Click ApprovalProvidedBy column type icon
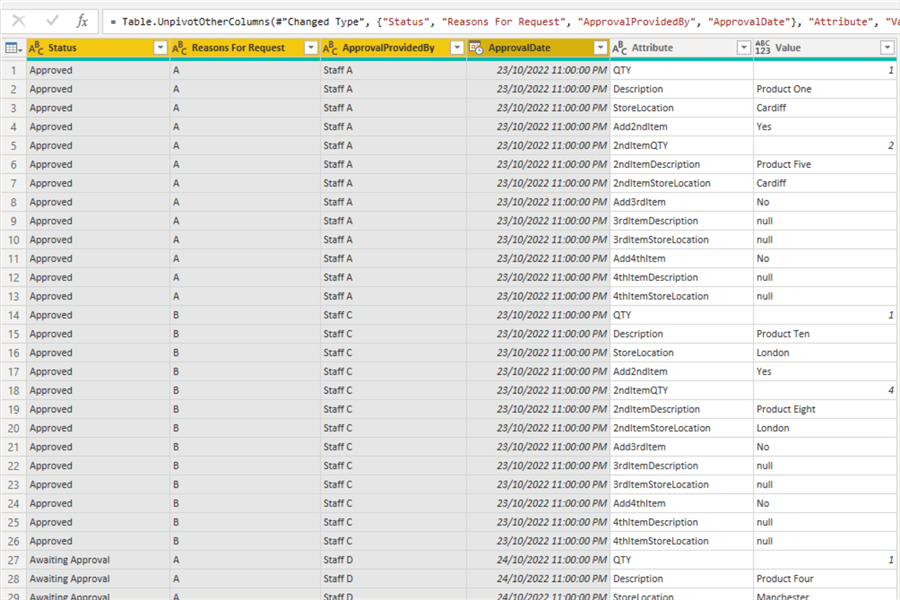The image size is (900, 600). pos(330,48)
